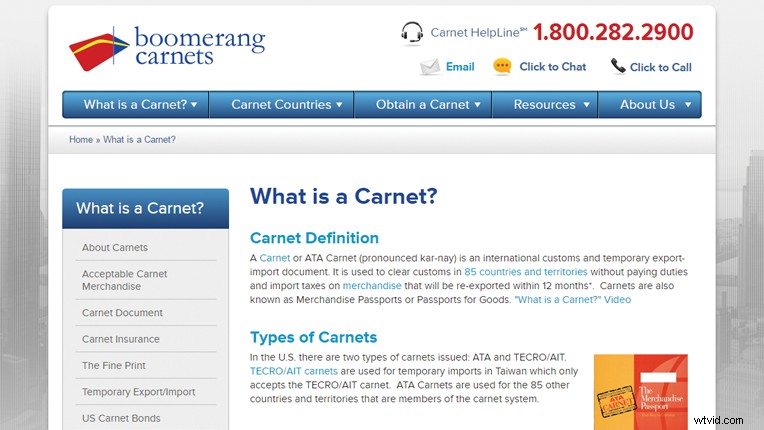The width and height of the screenshot is (764, 430).
Task: Click the Boomerang Carnets logo
Action: click(167, 48)
